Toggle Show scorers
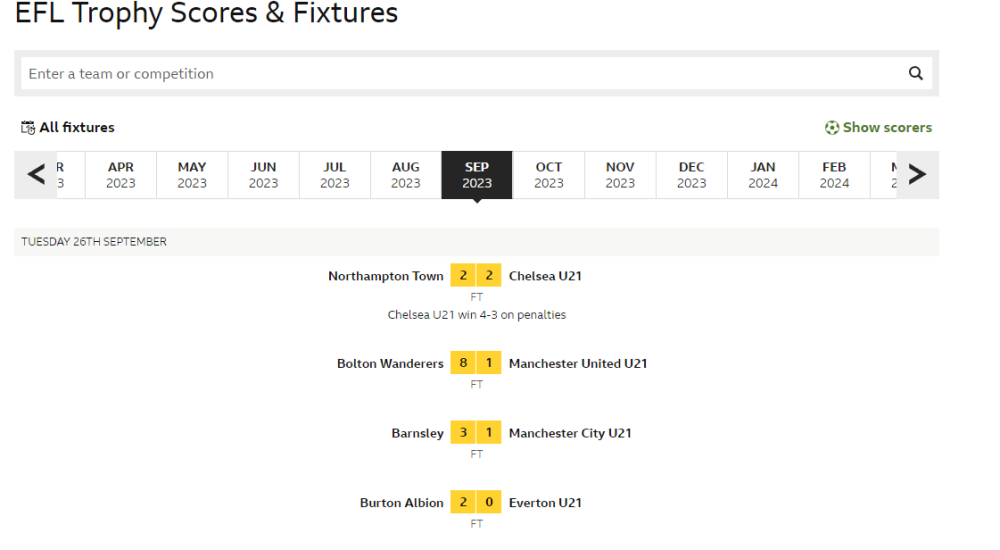 878,128
